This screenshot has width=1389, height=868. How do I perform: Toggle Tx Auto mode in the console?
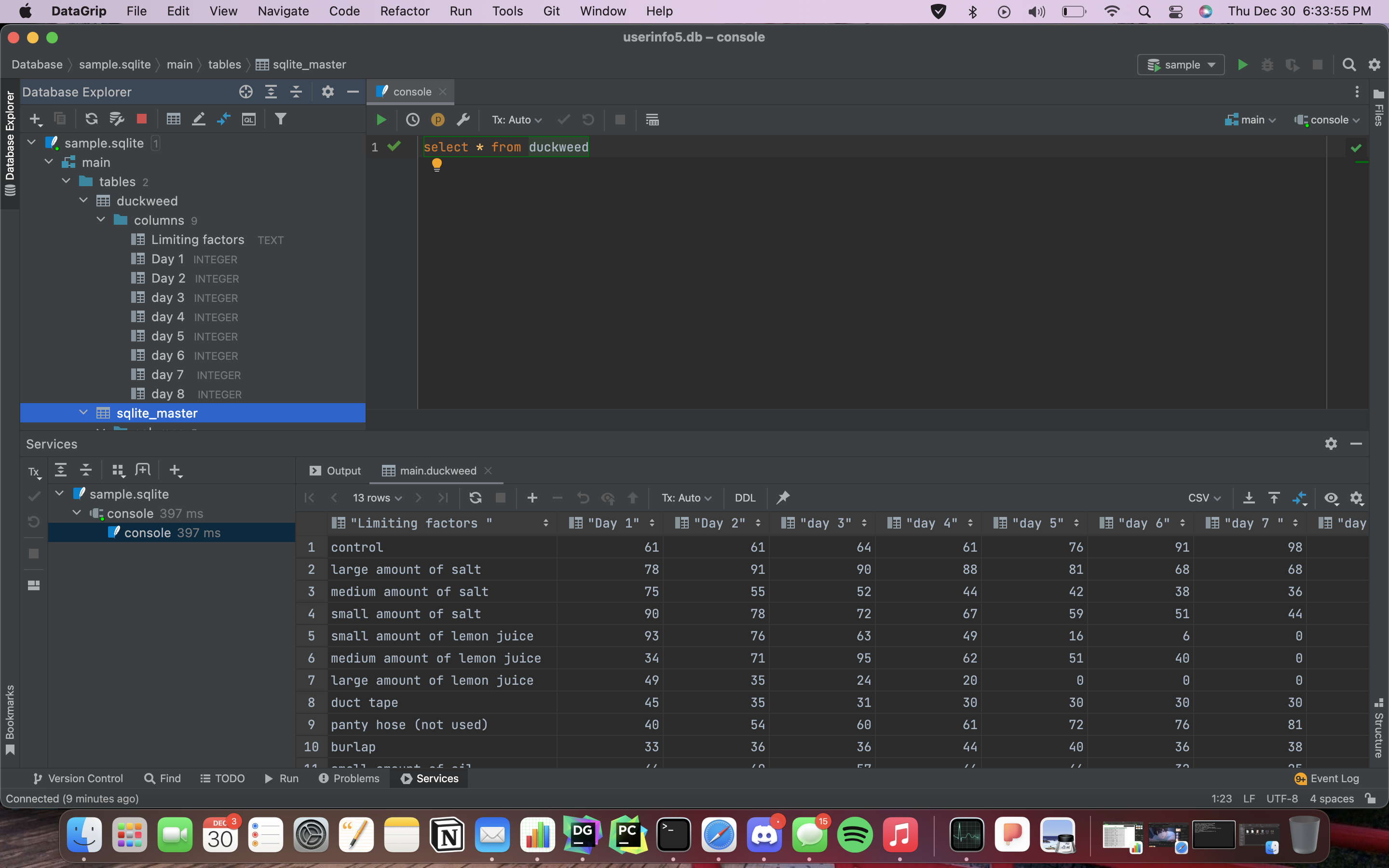[x=515, y=120]
